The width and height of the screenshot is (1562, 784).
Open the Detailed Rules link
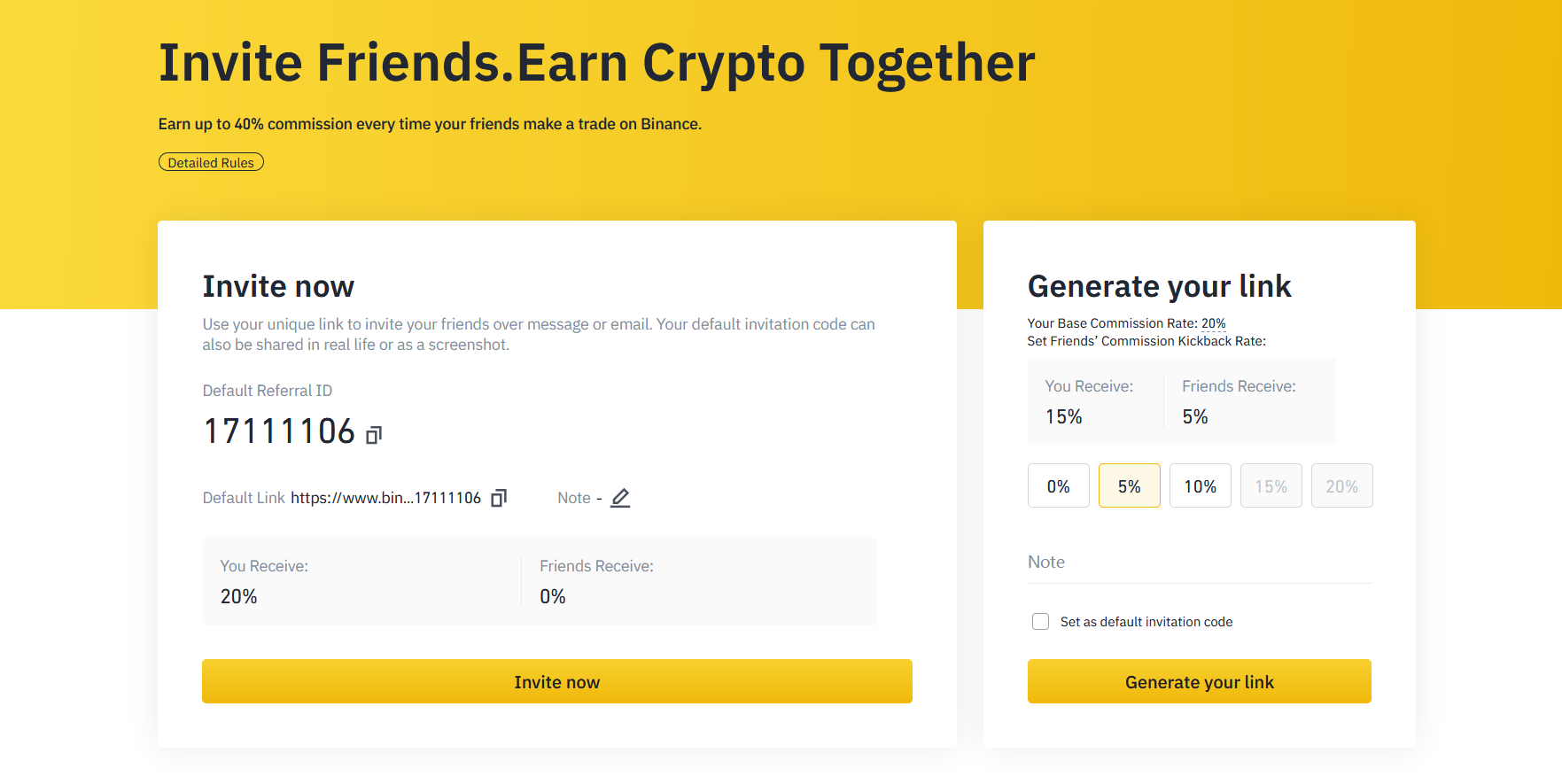tap(211, 163)
